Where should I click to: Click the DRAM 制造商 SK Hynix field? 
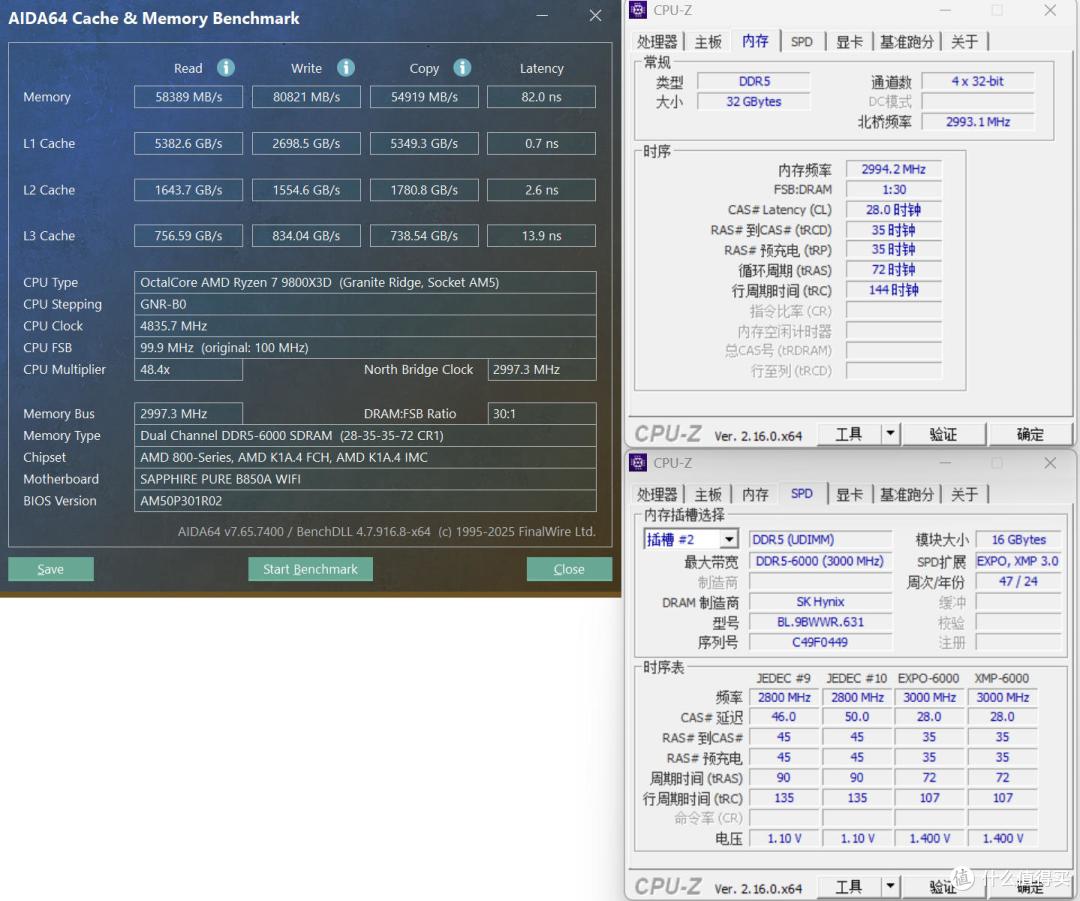820,601
